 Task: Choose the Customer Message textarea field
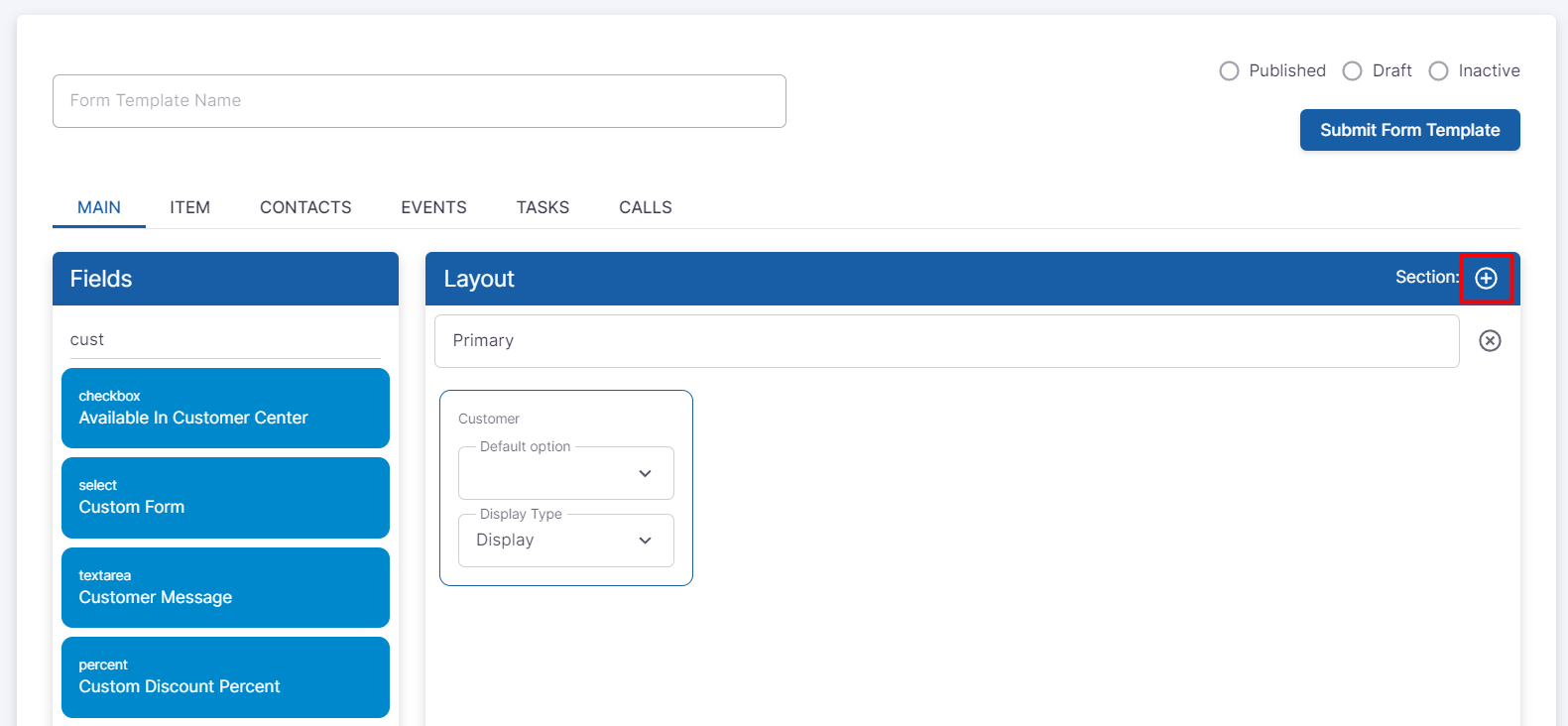click(x=225, y=588)
